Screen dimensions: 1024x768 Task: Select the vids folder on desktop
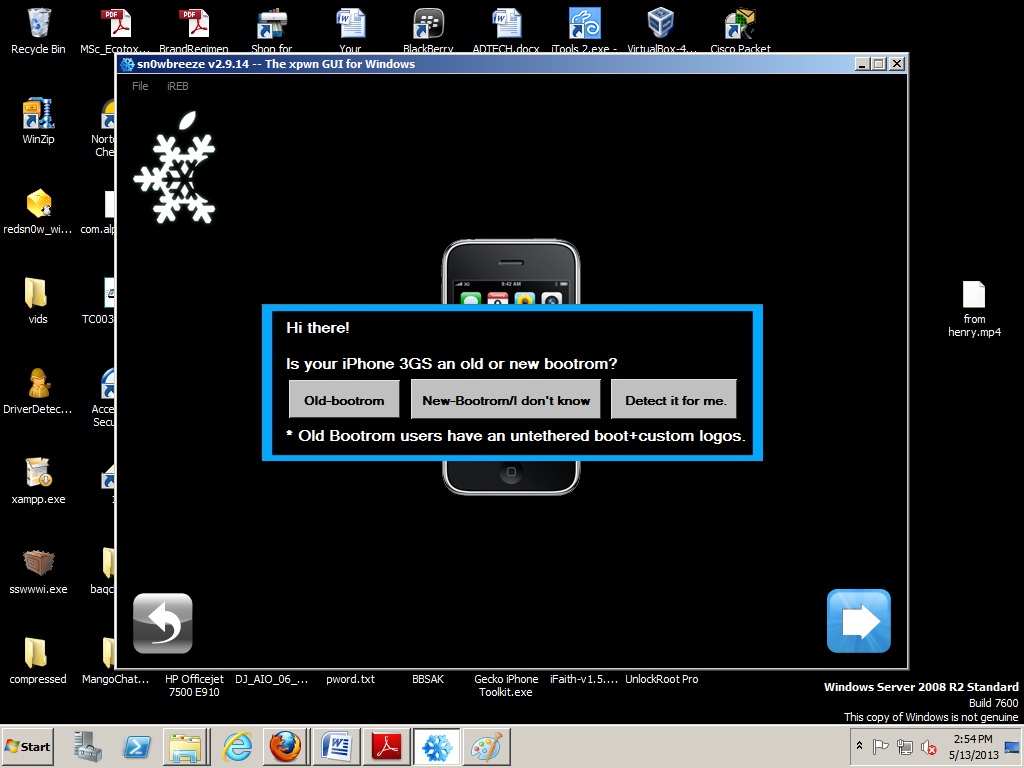pyautogui.click(x=37, y=301)
